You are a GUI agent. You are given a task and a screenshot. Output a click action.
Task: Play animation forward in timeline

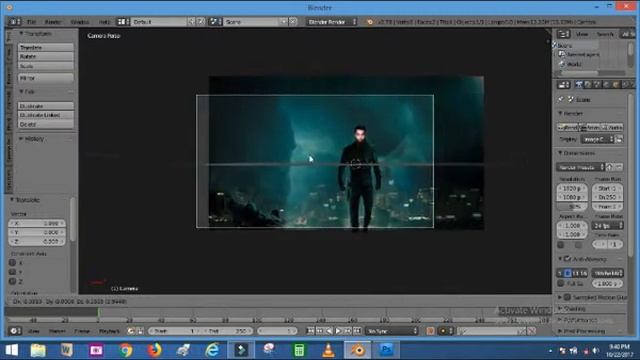click(338, 331)
